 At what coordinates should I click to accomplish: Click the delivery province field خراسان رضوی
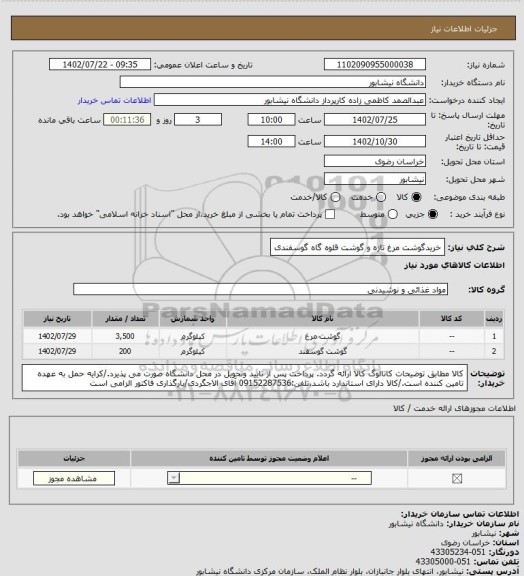coord(375,161)
